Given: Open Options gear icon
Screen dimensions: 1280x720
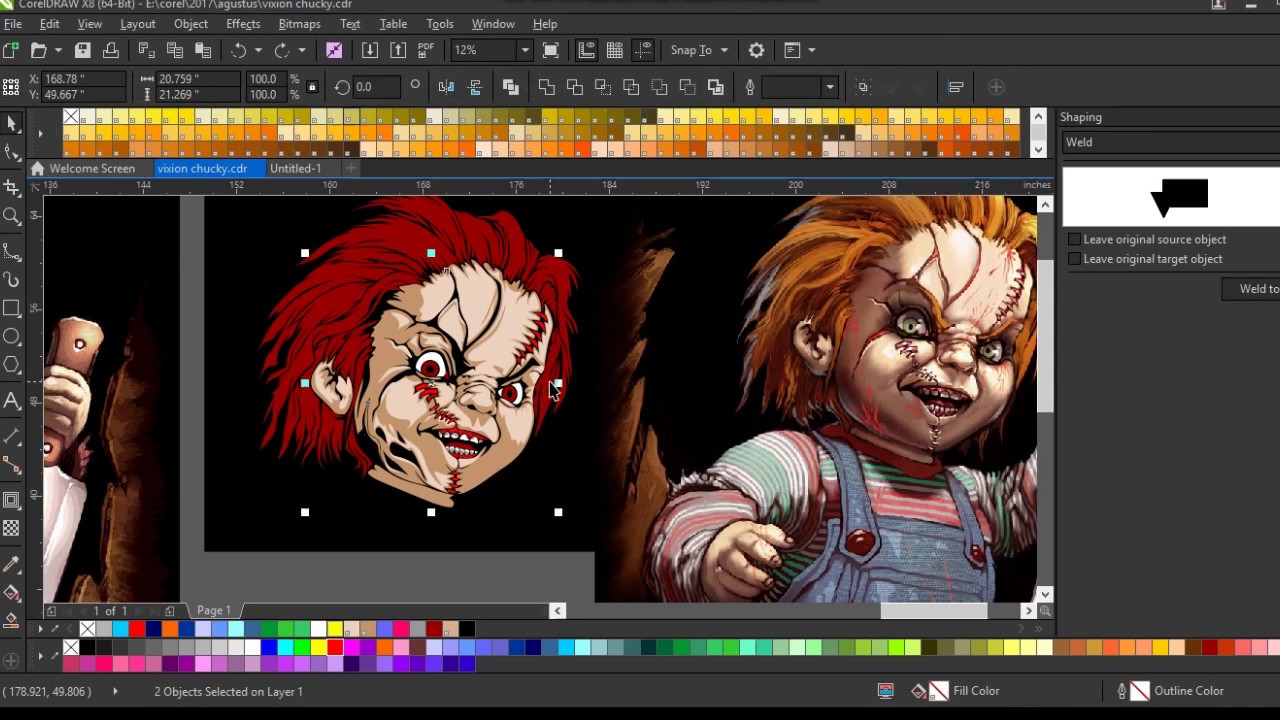Looking at the screenshot, I should click(x=757, y=50).
